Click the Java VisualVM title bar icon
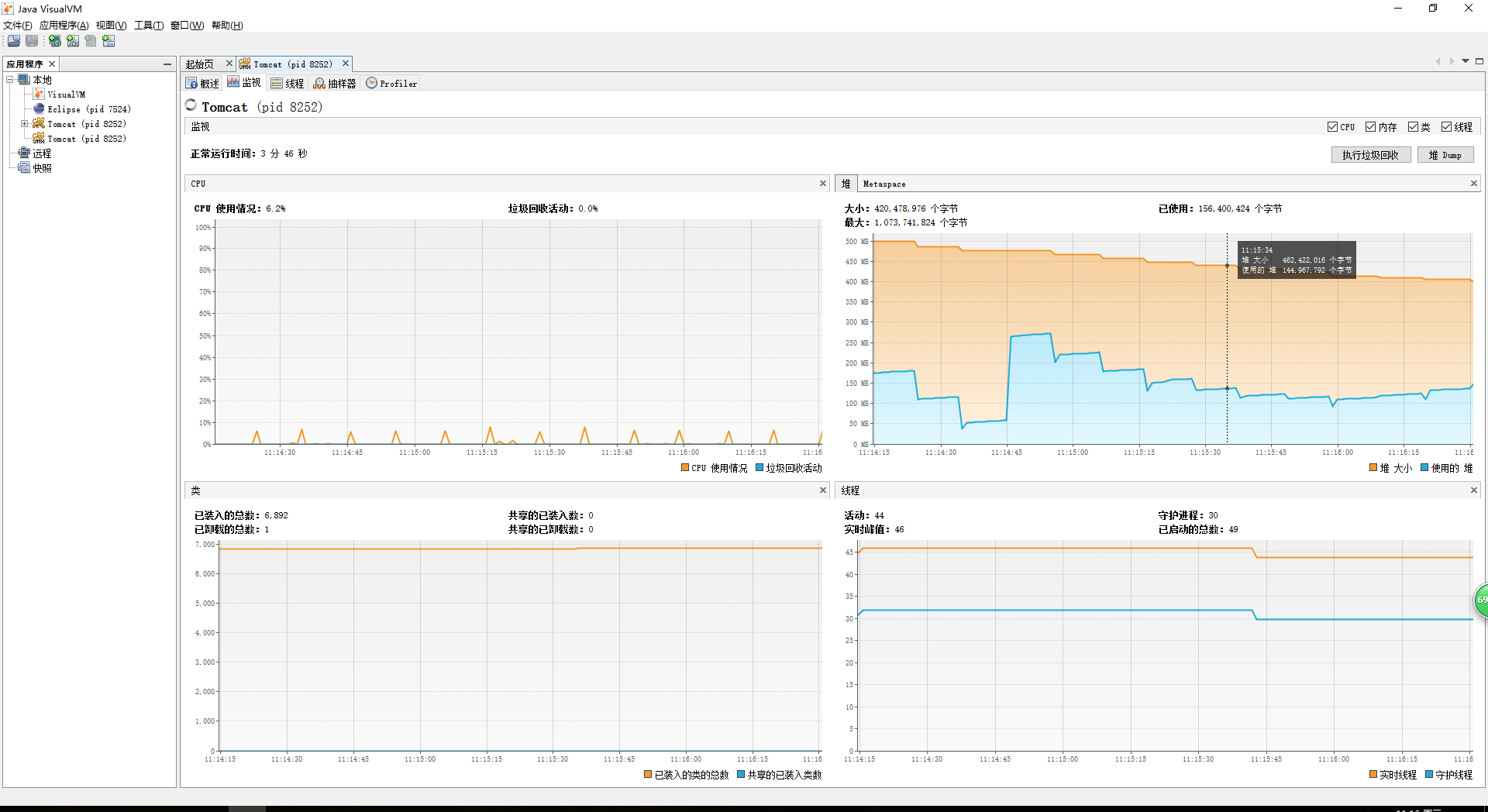Viewport: 1488px width, 812px height. click(8, 9)
